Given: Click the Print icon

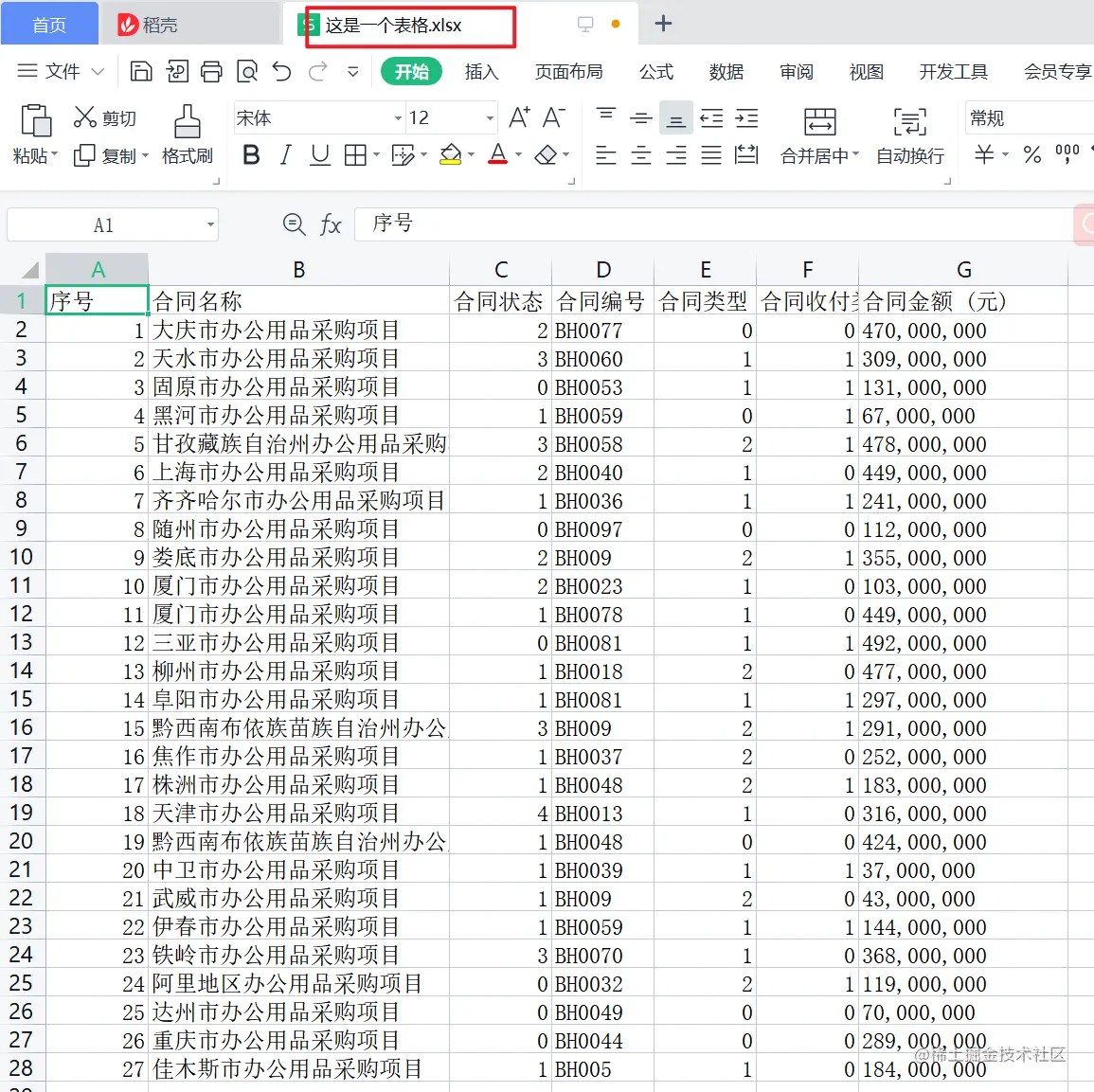Looking at the screenshot, I should 211,71.
